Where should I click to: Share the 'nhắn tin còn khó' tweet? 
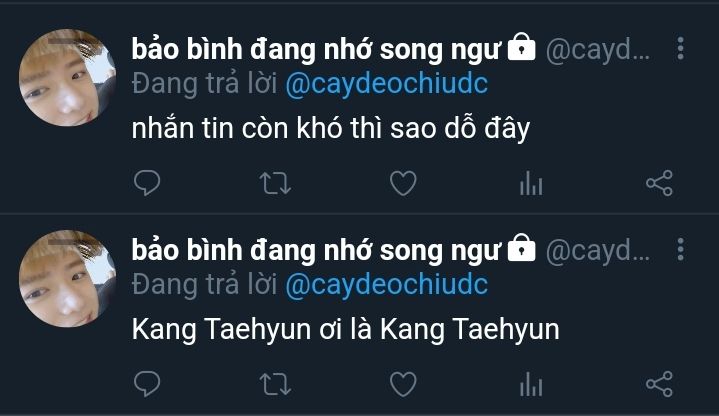[659, 183]
